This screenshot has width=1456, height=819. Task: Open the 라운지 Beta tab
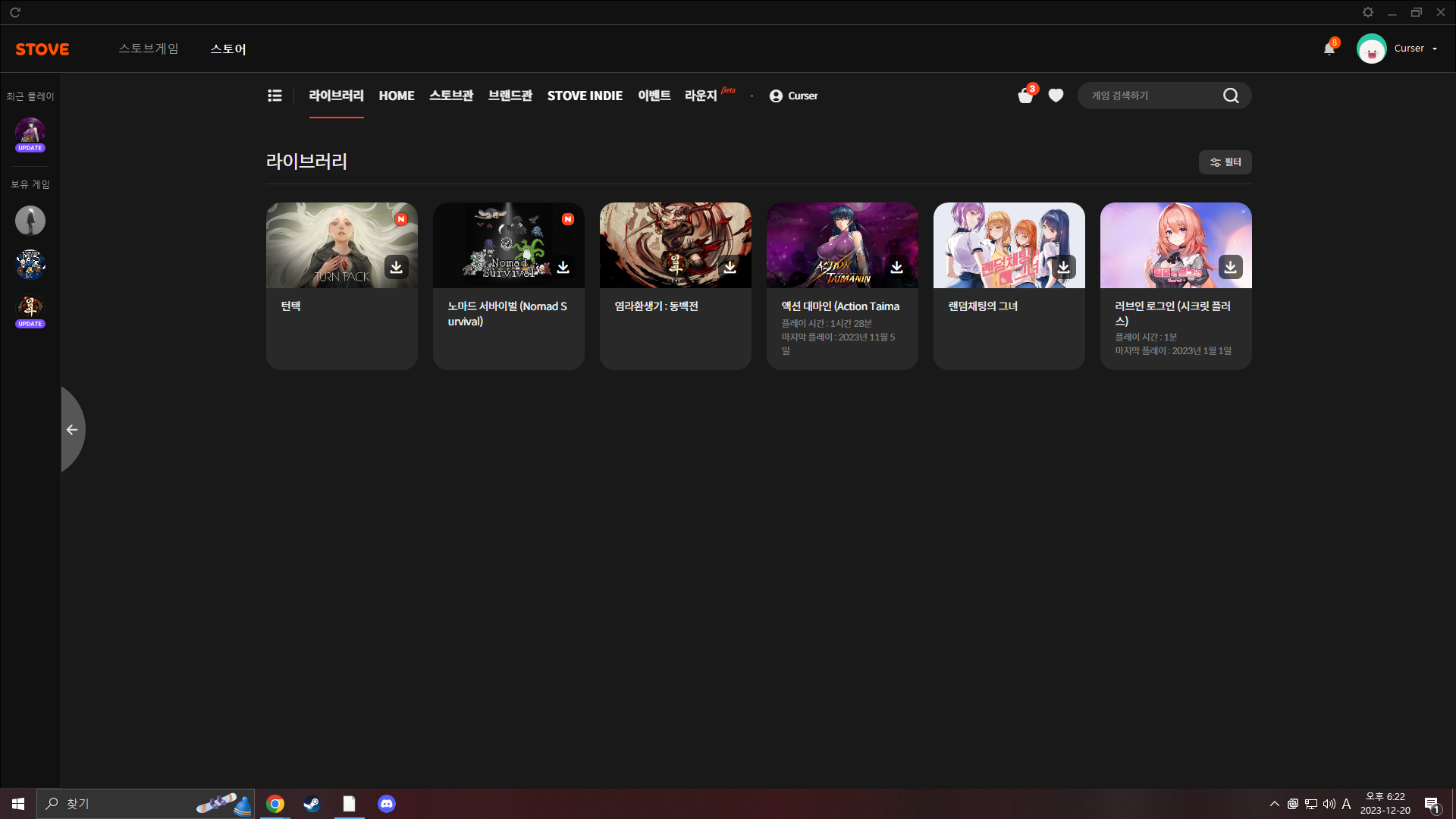pos(709,95)
